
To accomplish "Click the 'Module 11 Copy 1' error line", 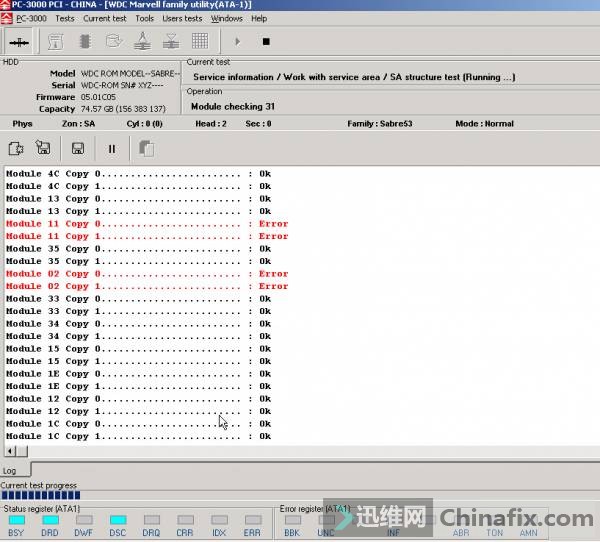I will (147, 236).
